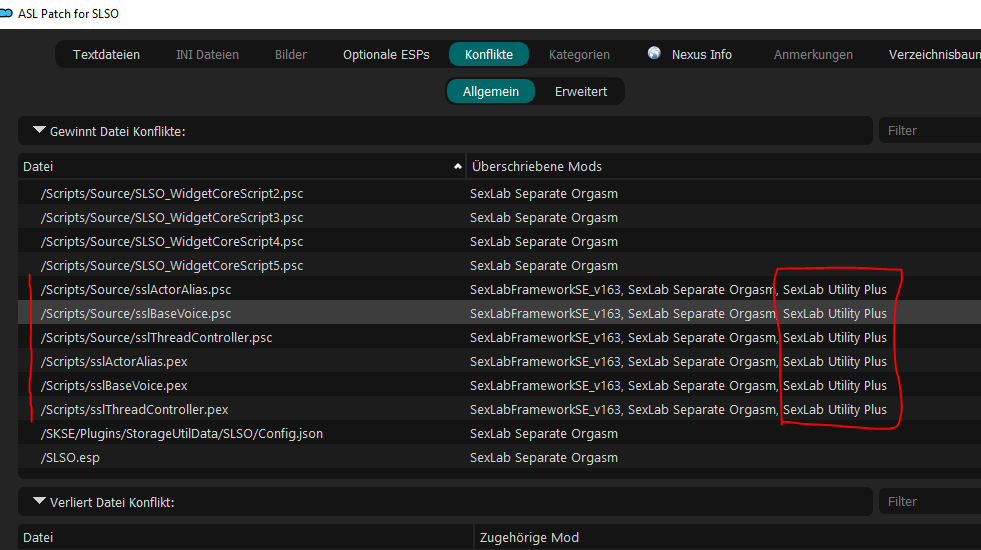This screenshot has height=550, width=981.
Task: Select /Scripts/sslActorAlias.pex file
Action: coord(114,362)
